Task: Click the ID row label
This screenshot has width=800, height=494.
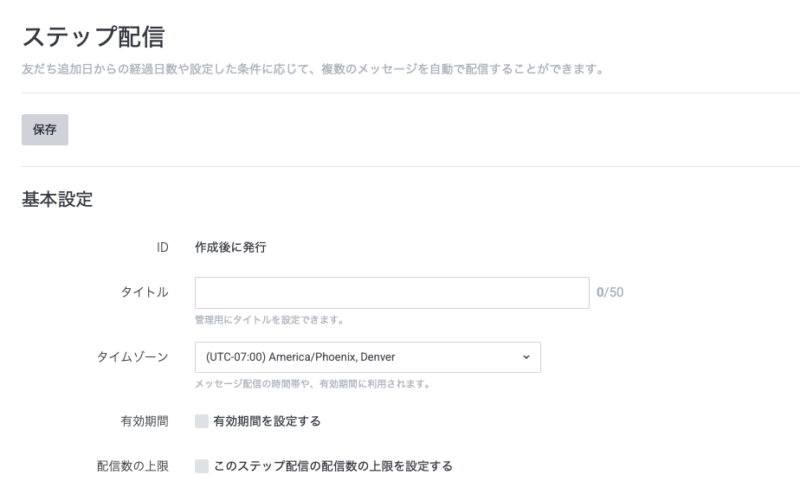Action: pos(162,248)
